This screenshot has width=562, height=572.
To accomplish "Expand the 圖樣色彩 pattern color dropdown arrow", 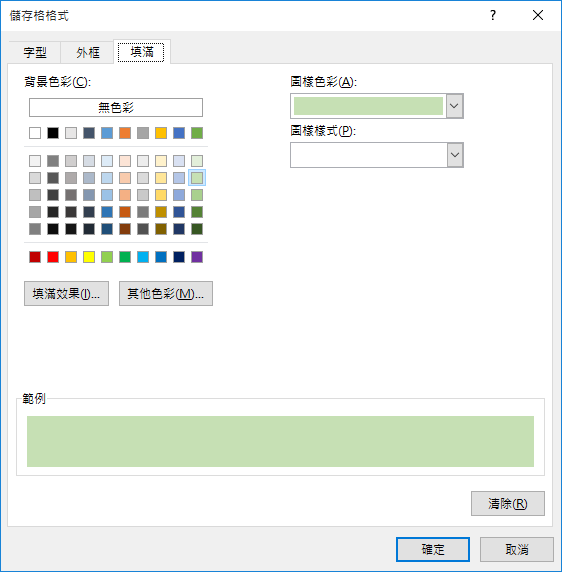I will [x=454, y=106].
